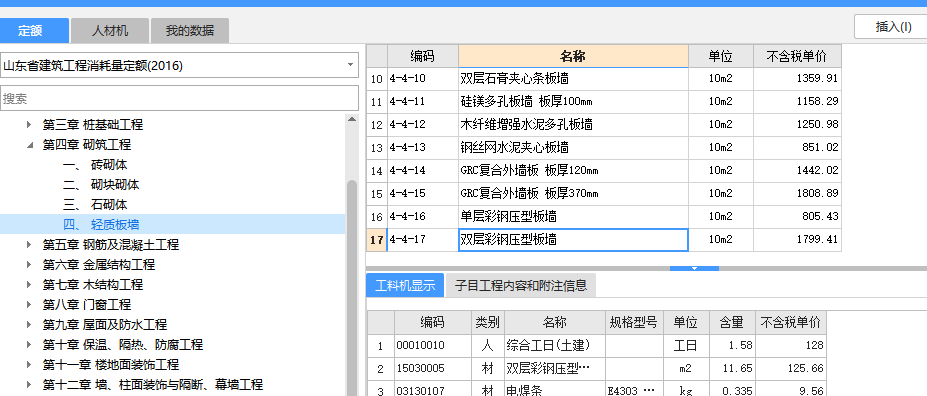This screenshot has width=927, height=396.
Task: Click the 含量 column header
Action: point(732,322)
